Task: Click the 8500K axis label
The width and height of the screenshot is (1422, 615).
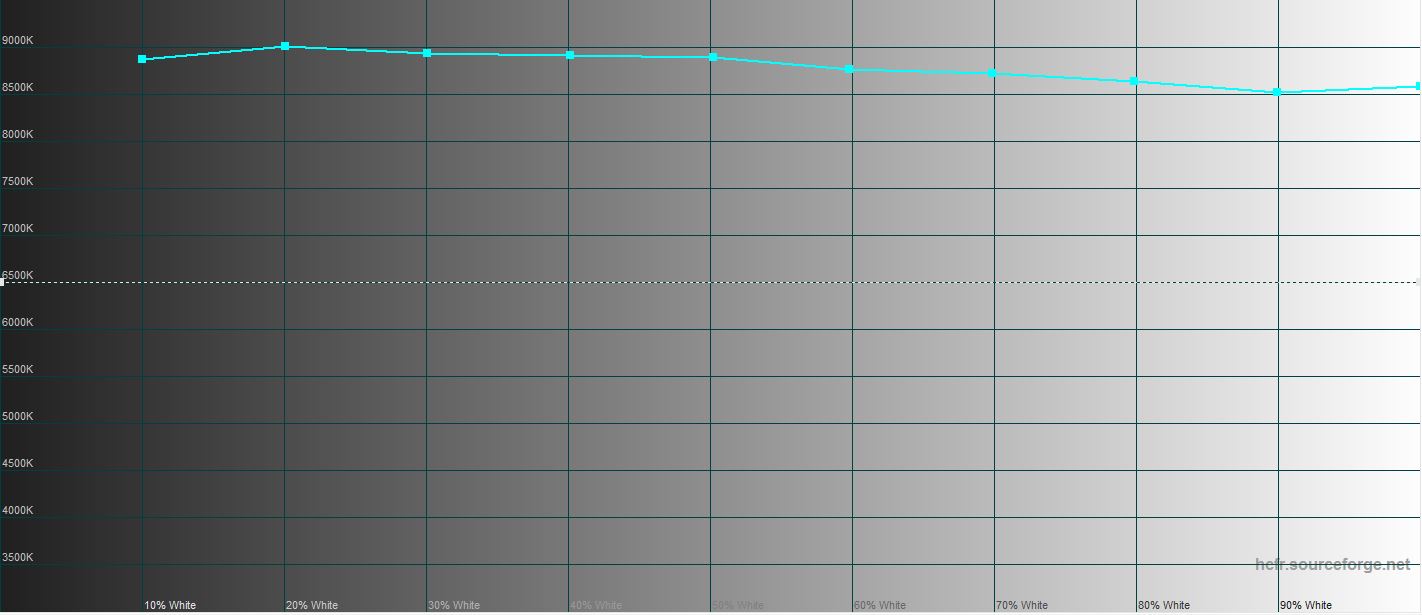Action: (x=18, y=88)
